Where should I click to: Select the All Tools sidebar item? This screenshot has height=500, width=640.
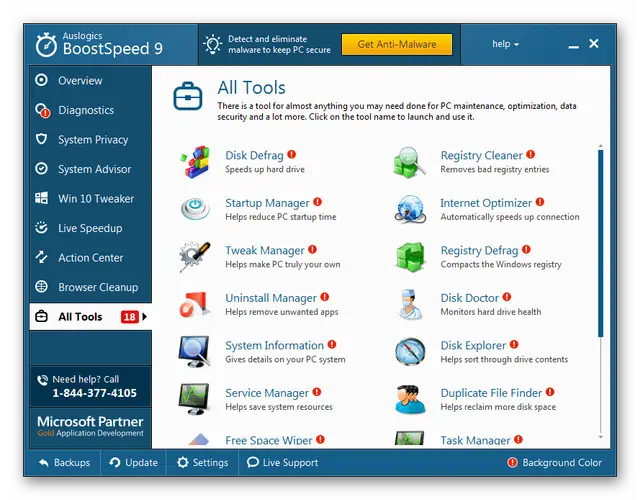click(x=91, y=316)
